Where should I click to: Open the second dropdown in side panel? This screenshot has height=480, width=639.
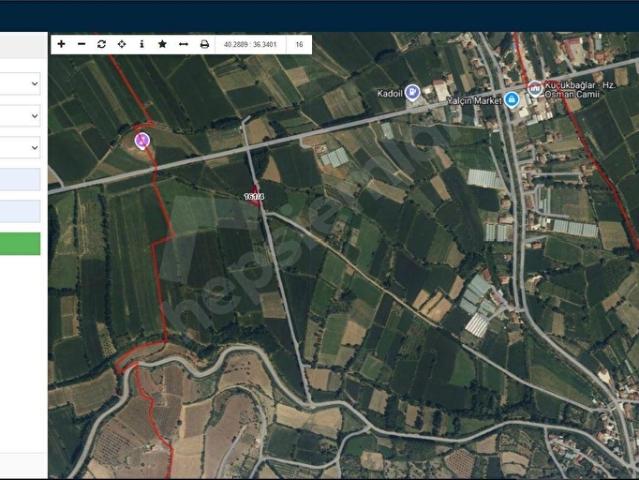pos(20,116)
